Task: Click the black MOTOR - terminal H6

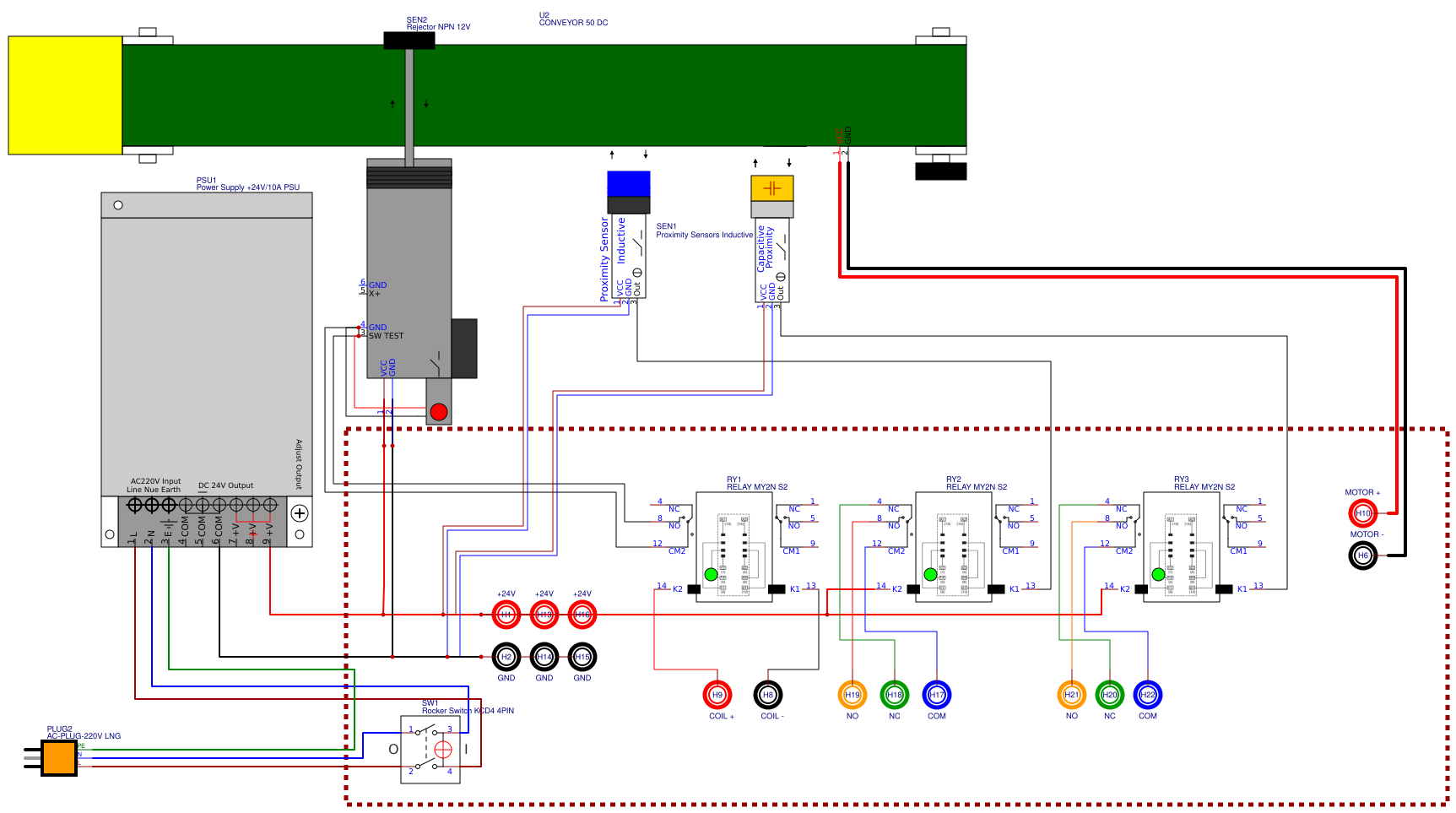Action: pyautogui.click(x=1365, y=556)
